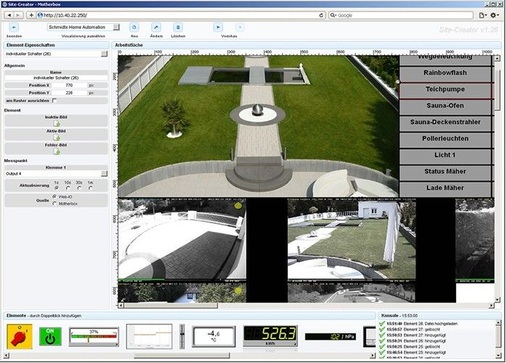
Task: Click the Ändern (edit) toolbar icon
Action: [x=156, y=27]
